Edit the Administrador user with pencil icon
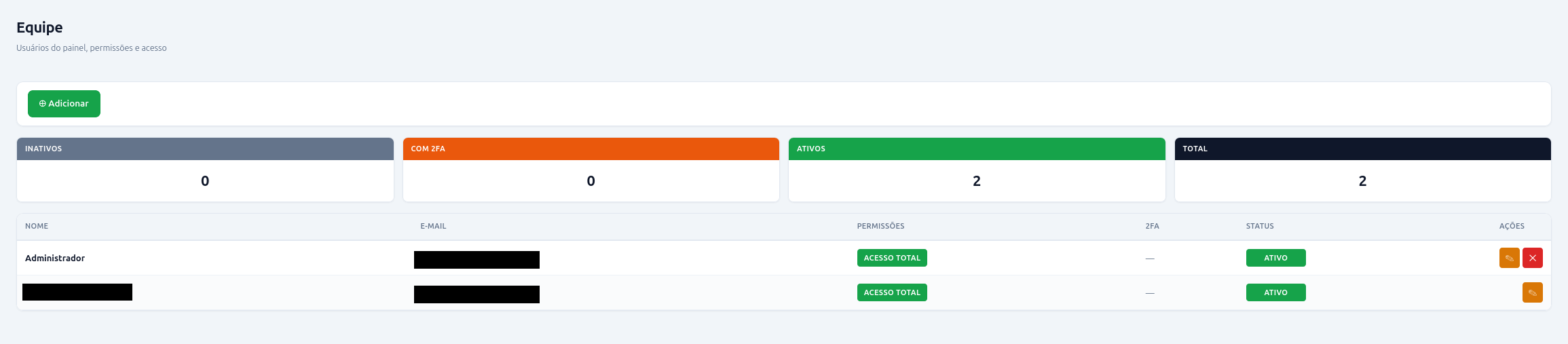 [x=1509, y=258]
